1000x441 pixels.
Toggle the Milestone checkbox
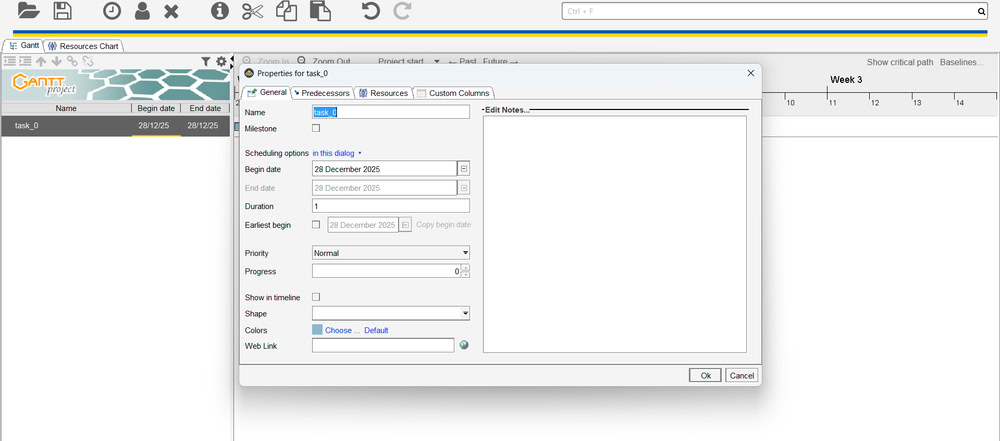[316, 128]
